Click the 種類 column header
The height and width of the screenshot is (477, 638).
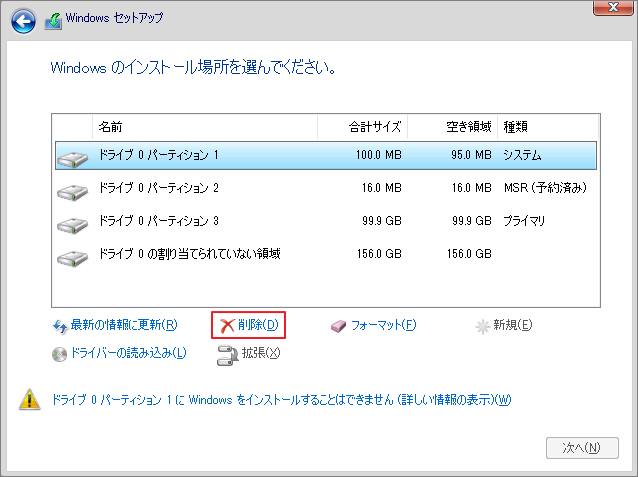pyautogui.click(x=548, y=127)
